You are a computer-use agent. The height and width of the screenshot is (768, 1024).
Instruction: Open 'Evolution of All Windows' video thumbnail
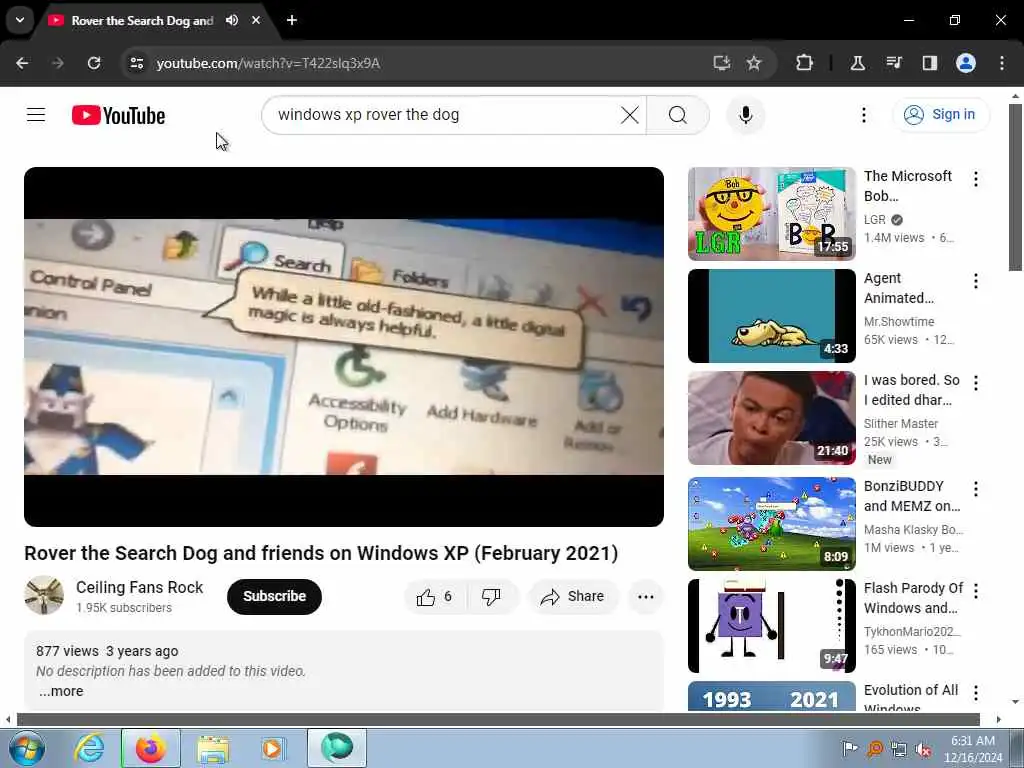(x=771, y=696)
